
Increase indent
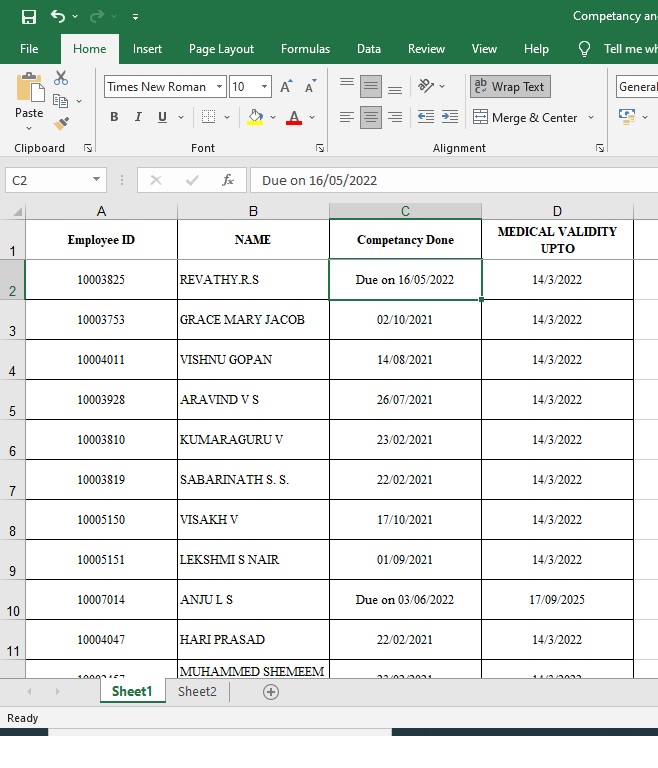tap(450, 117)
